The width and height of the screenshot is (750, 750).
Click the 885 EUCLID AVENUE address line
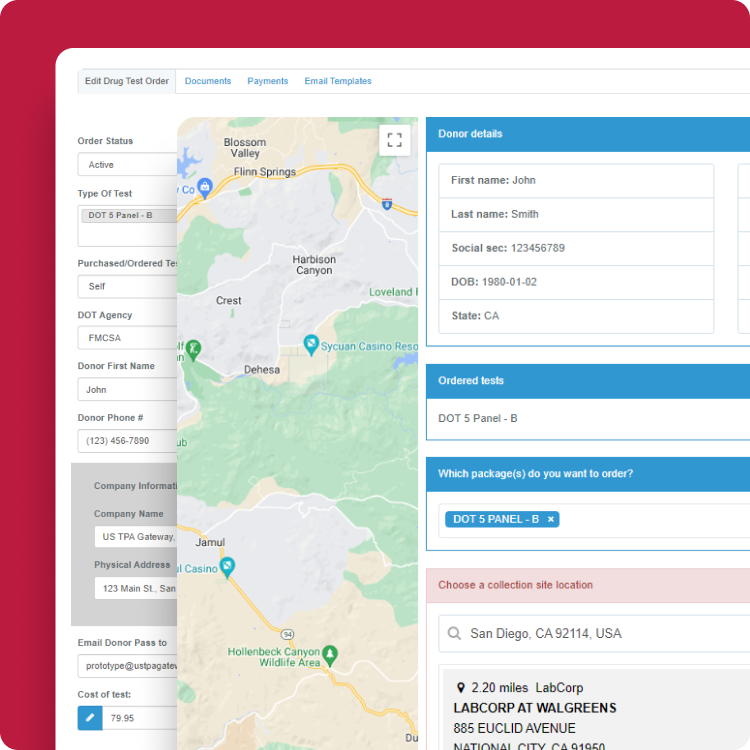coord(514,728)
